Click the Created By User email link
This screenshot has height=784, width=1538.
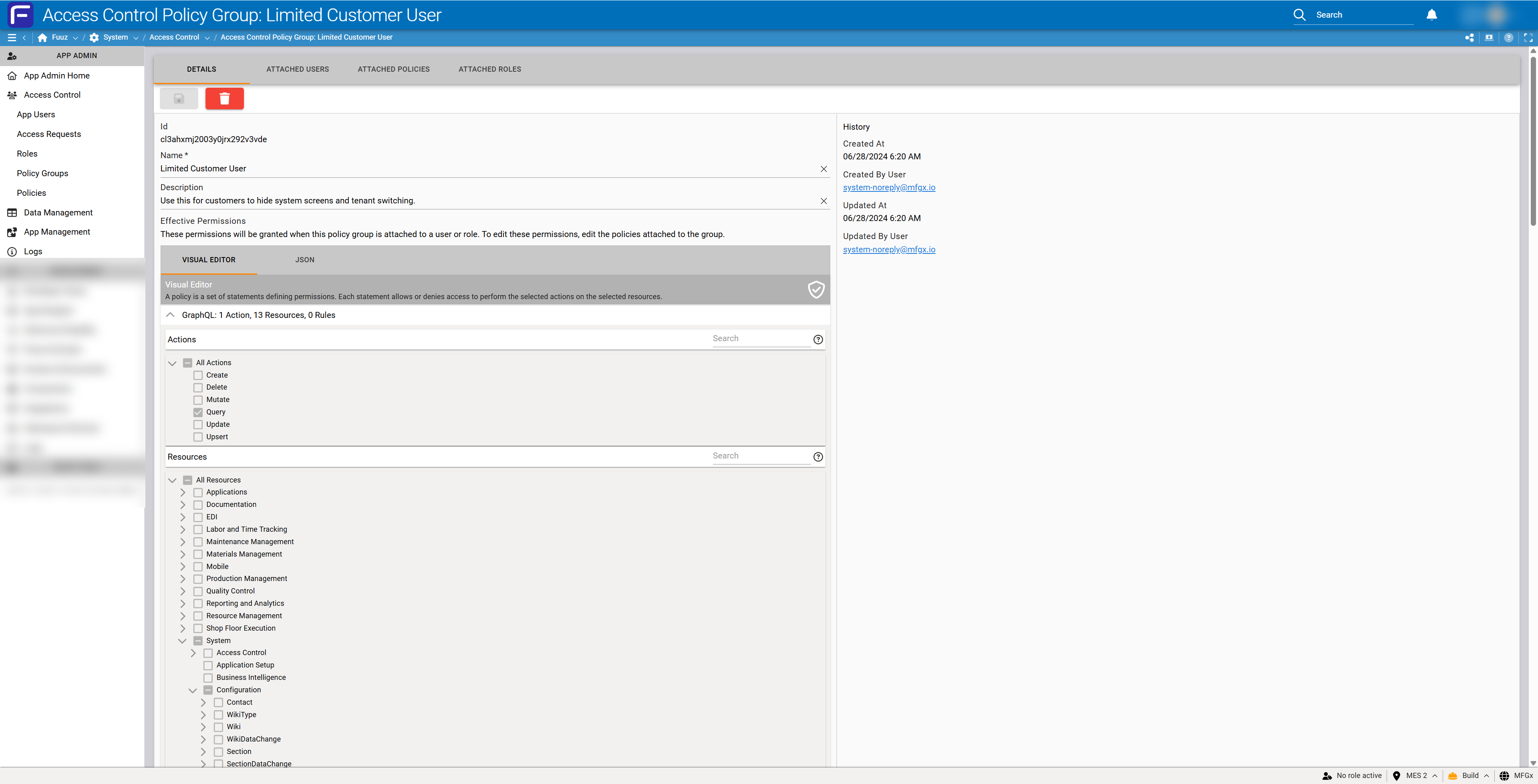888,187
